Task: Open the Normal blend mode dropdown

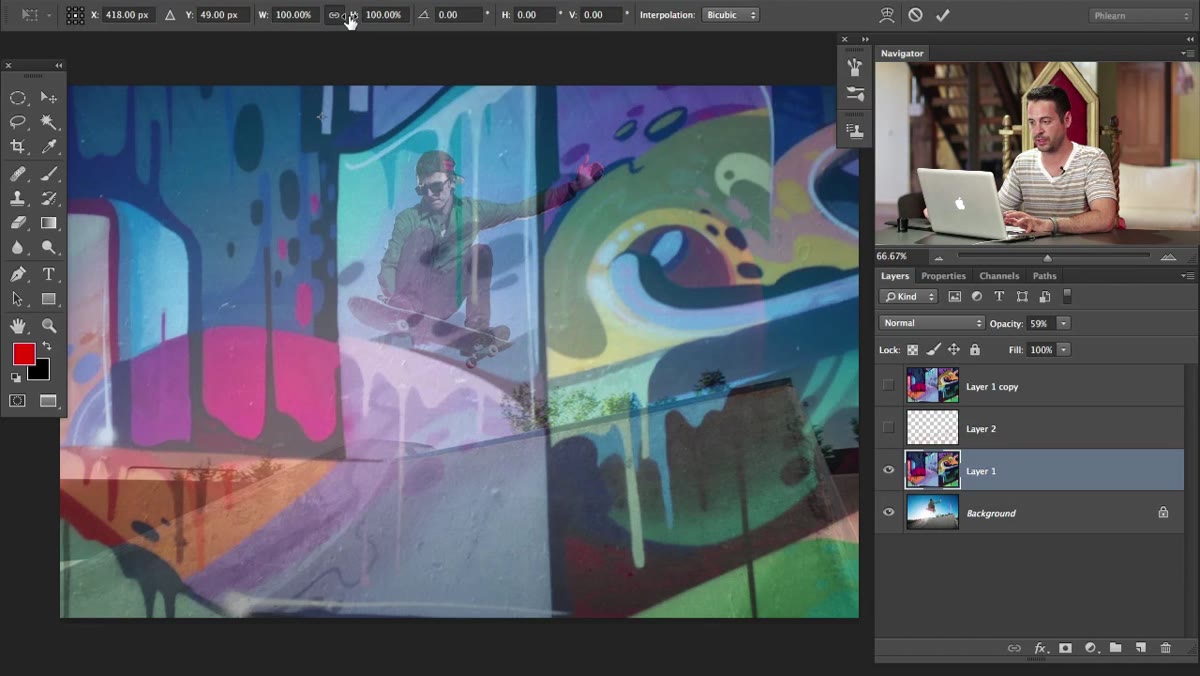Action: click(932, 323)
